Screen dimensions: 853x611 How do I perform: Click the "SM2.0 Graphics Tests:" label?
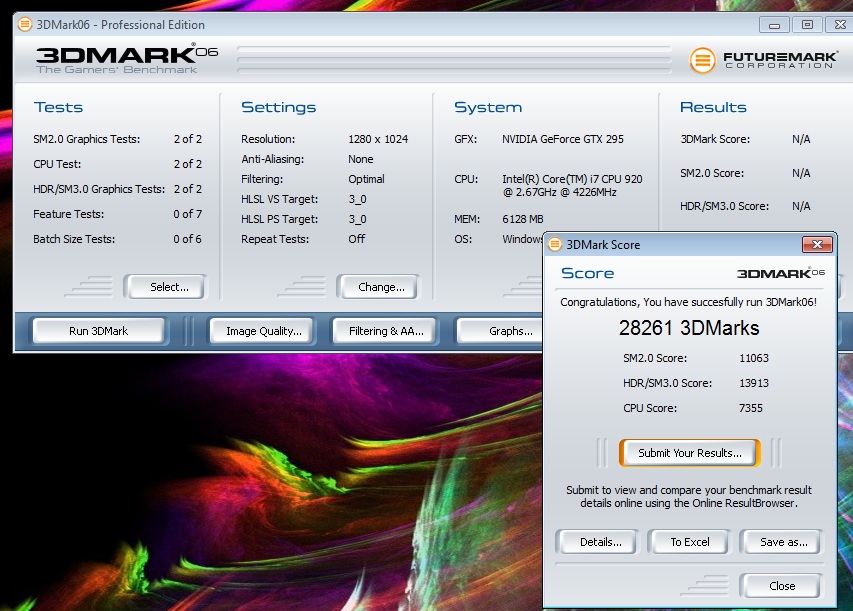click(x=86, y=139)
